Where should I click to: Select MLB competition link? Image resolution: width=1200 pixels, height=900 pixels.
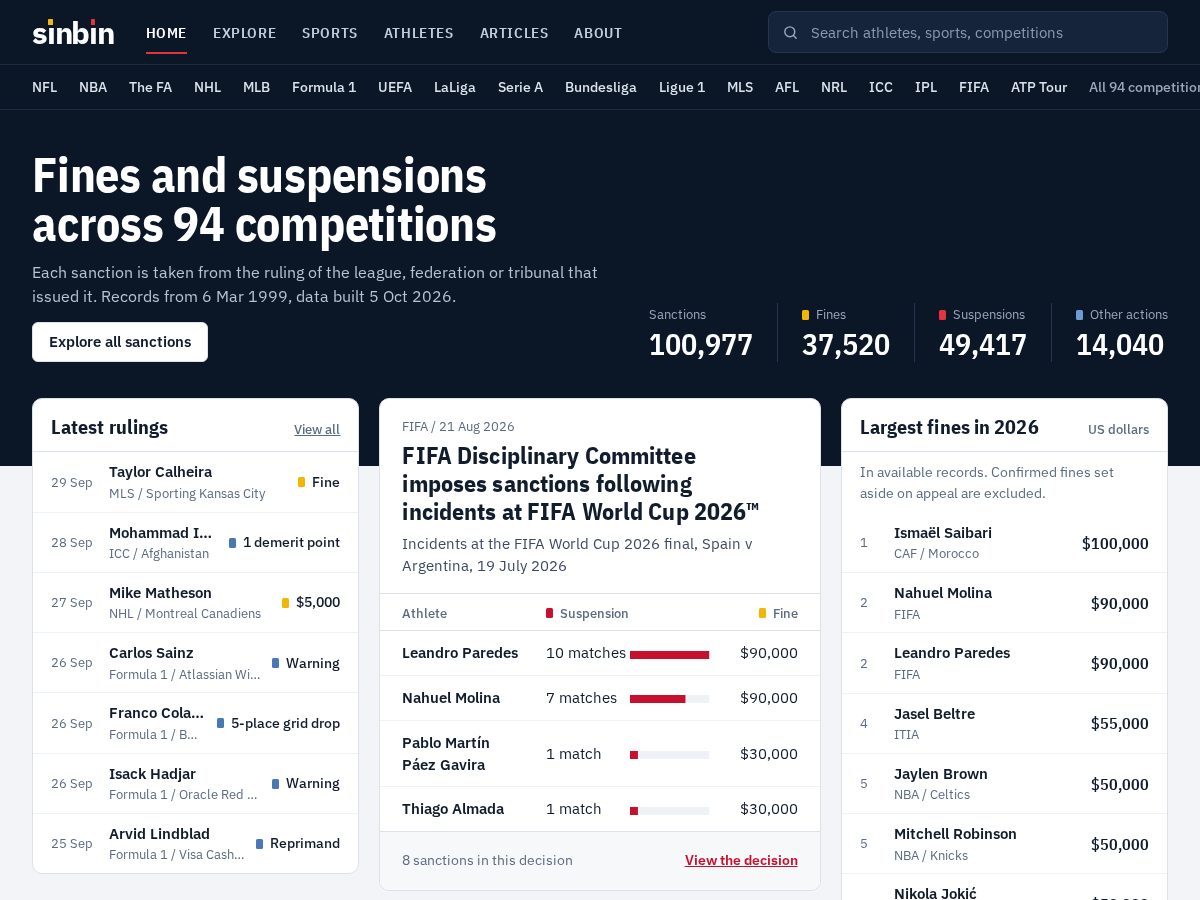tap(256, 87)
